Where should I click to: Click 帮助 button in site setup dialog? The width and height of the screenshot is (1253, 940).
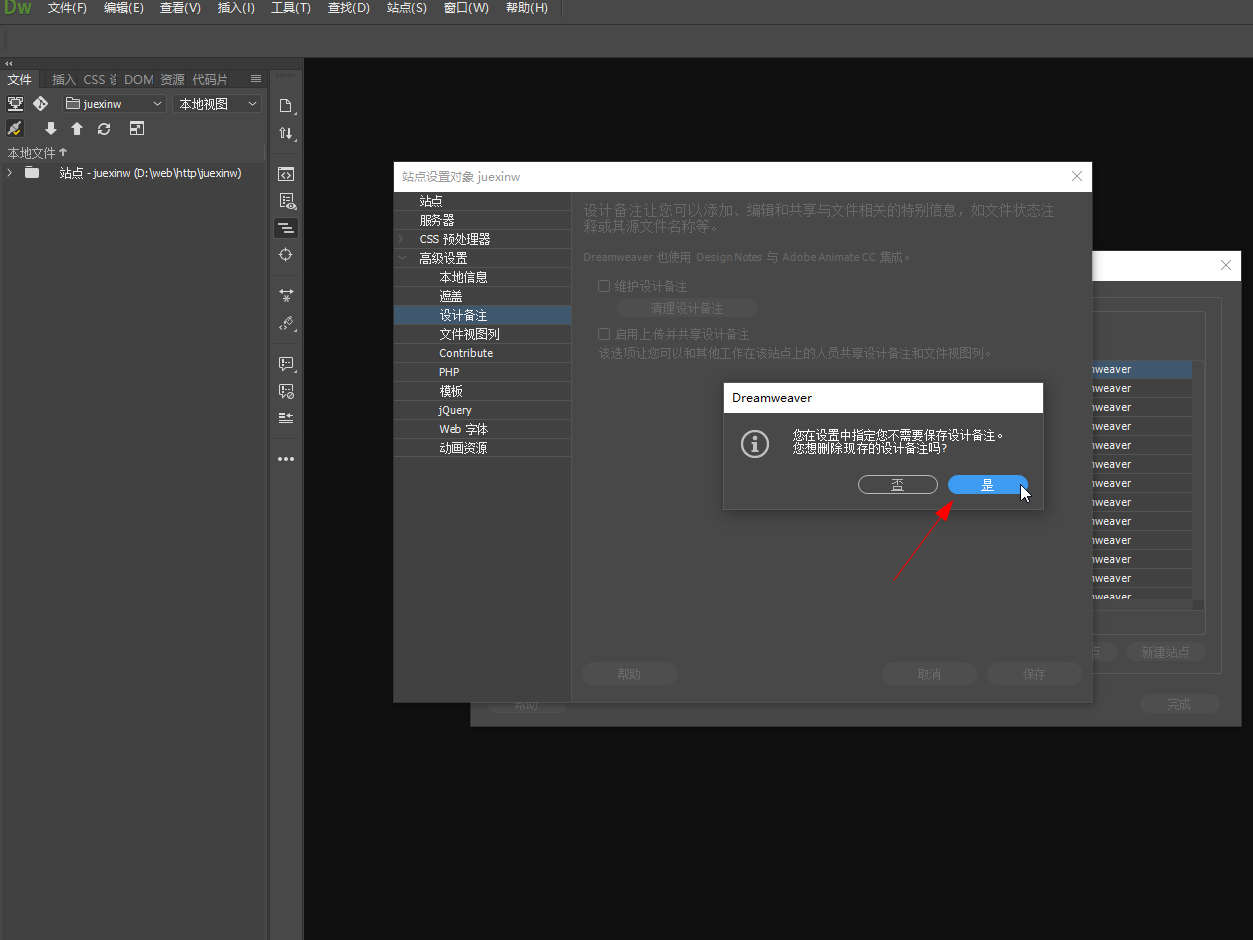click(x=629, y=674)
